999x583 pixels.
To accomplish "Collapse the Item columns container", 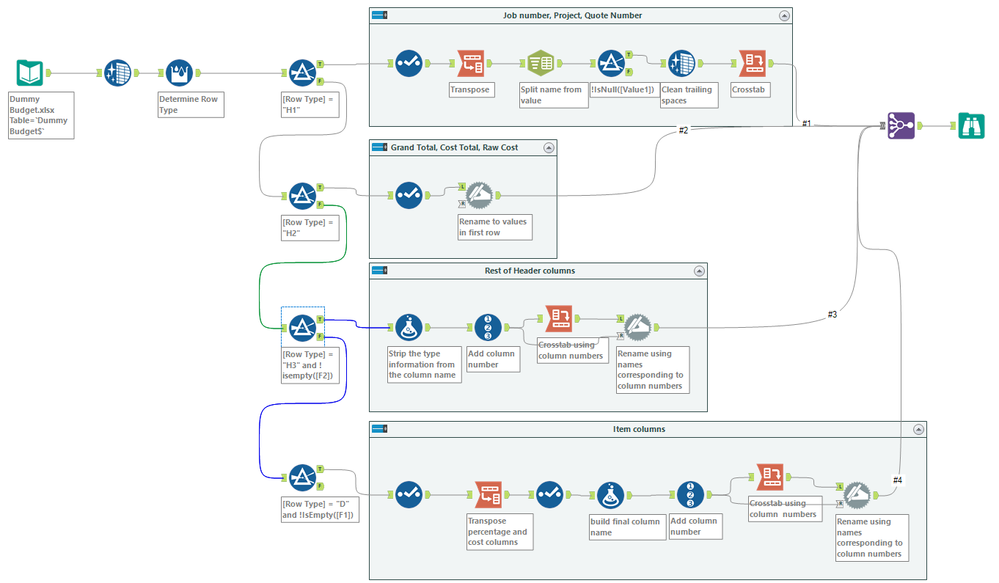I will click(918, 429).
